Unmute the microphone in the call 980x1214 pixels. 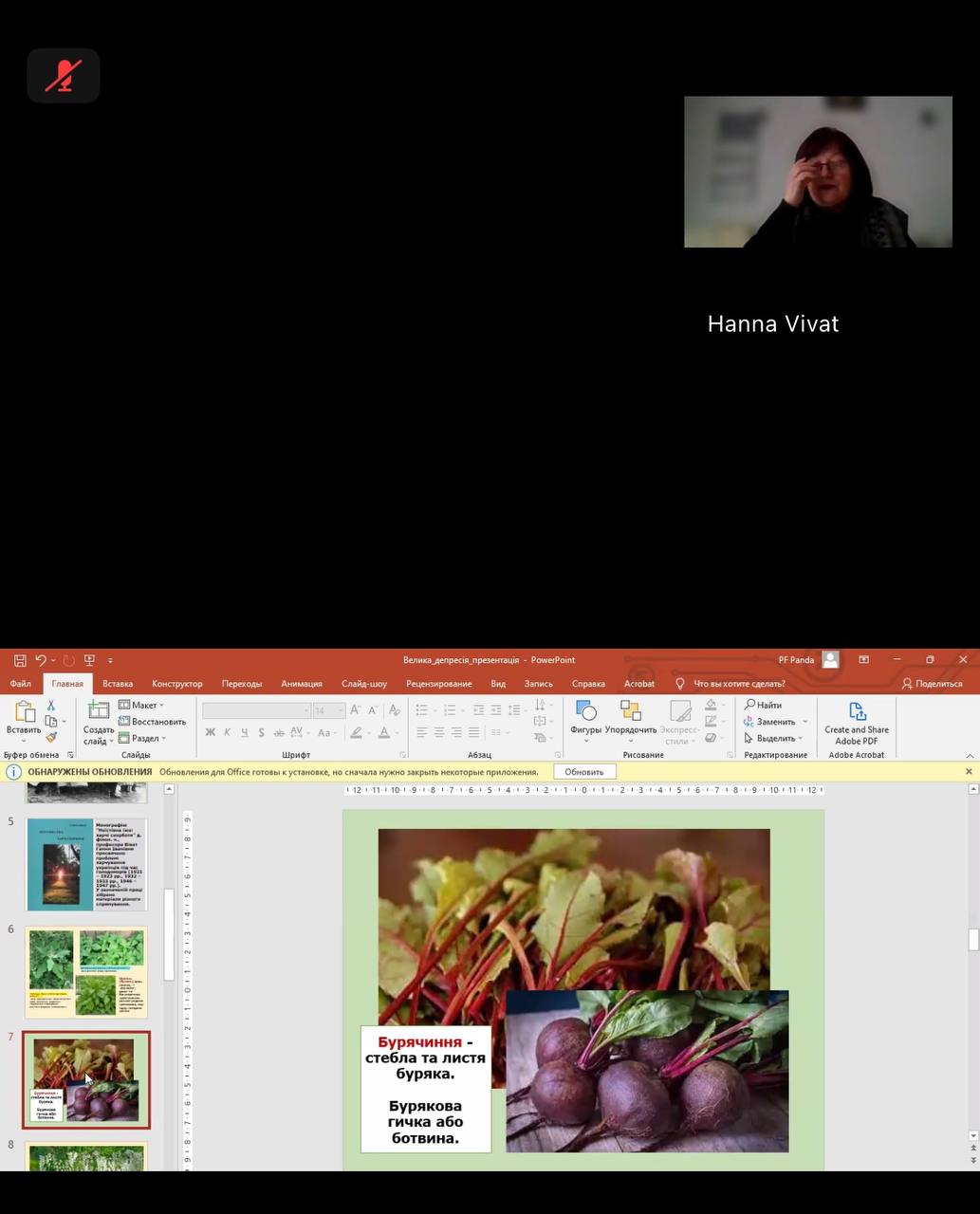[x=63, y=75]
